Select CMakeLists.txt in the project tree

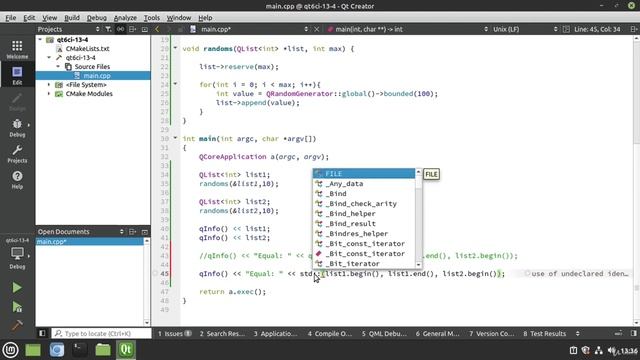pos(87,49)
